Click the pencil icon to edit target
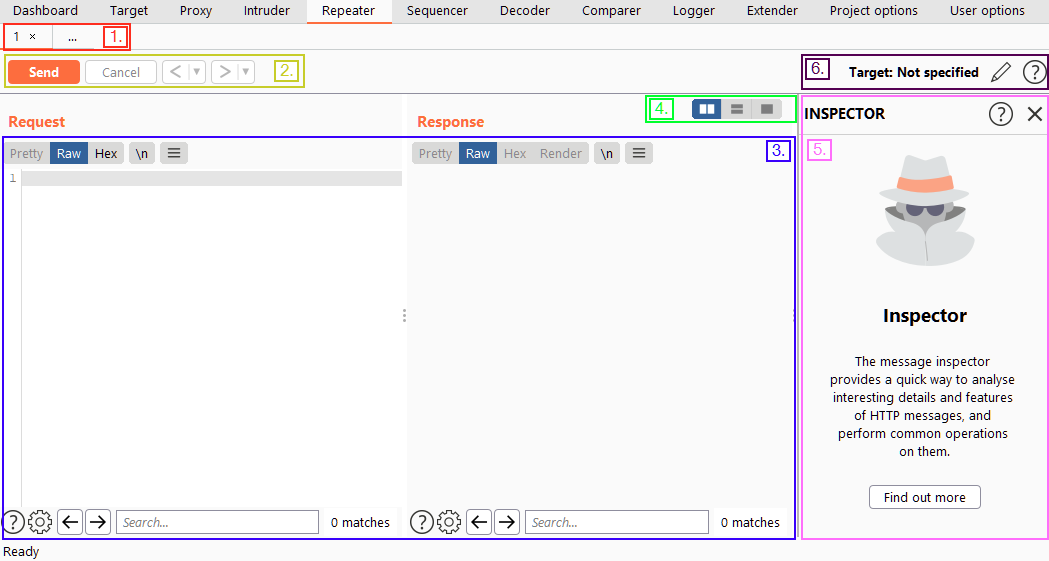This screenshot has height=561, width=1049. click(x=1000, y=72)
